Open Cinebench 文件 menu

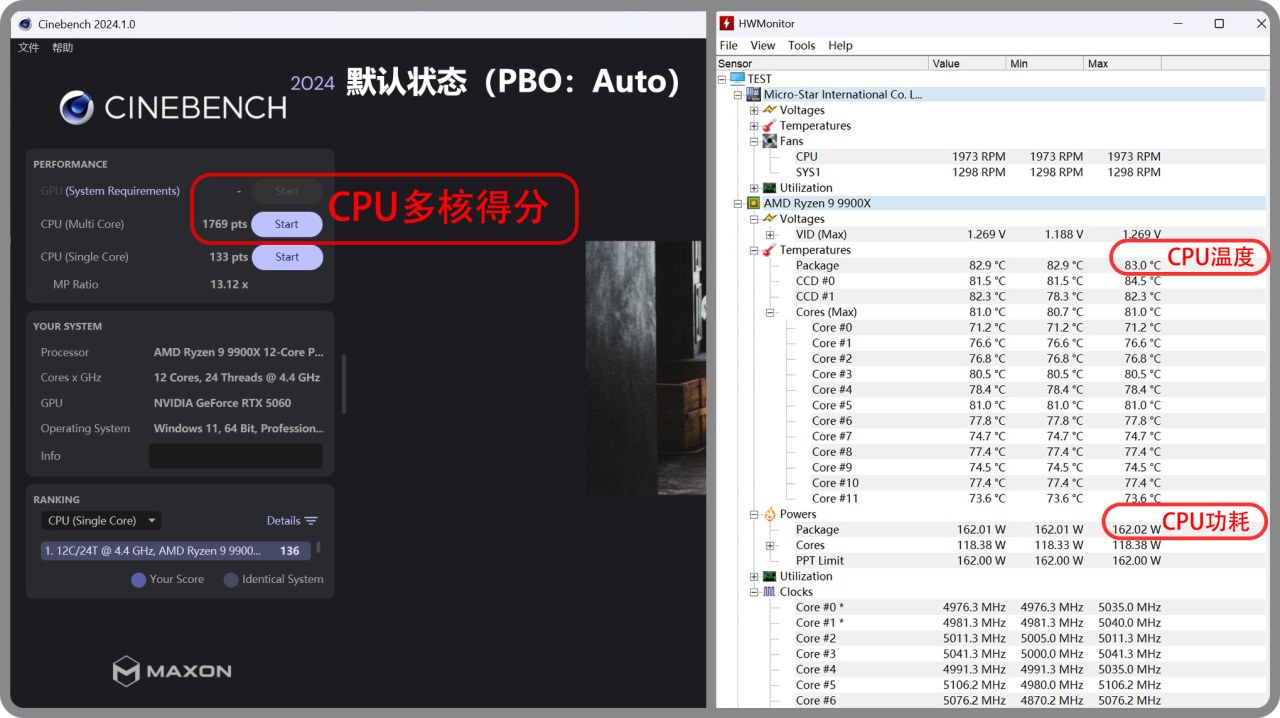click(29, 48)
